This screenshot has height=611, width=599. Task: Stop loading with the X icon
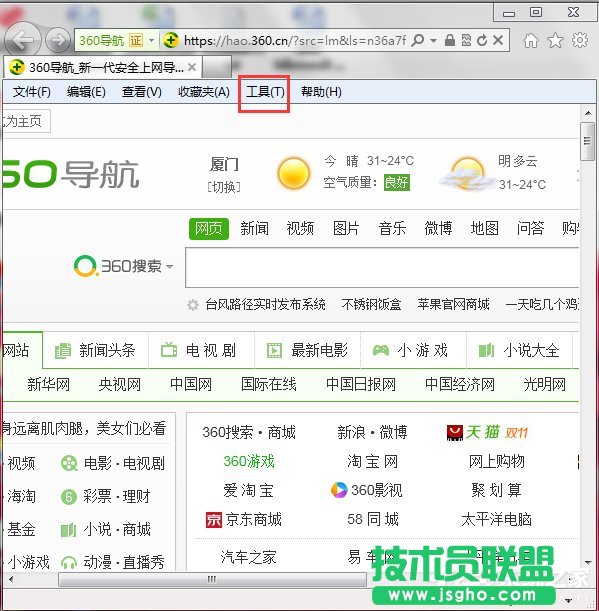[x=498, y=40]
